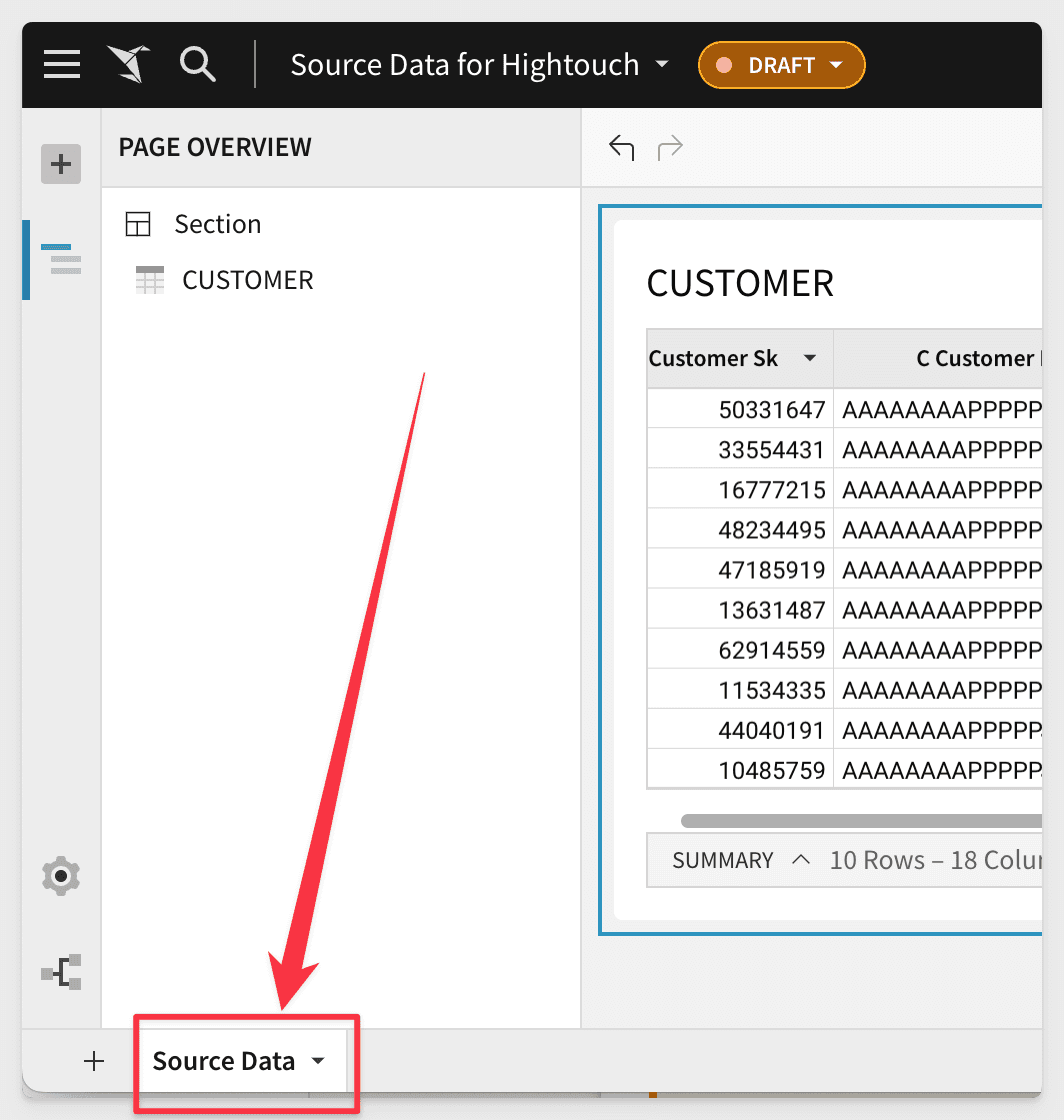Select cell with value 50331647
Viewport: 1064px width, 1120px height.
(x=771, y=409)
